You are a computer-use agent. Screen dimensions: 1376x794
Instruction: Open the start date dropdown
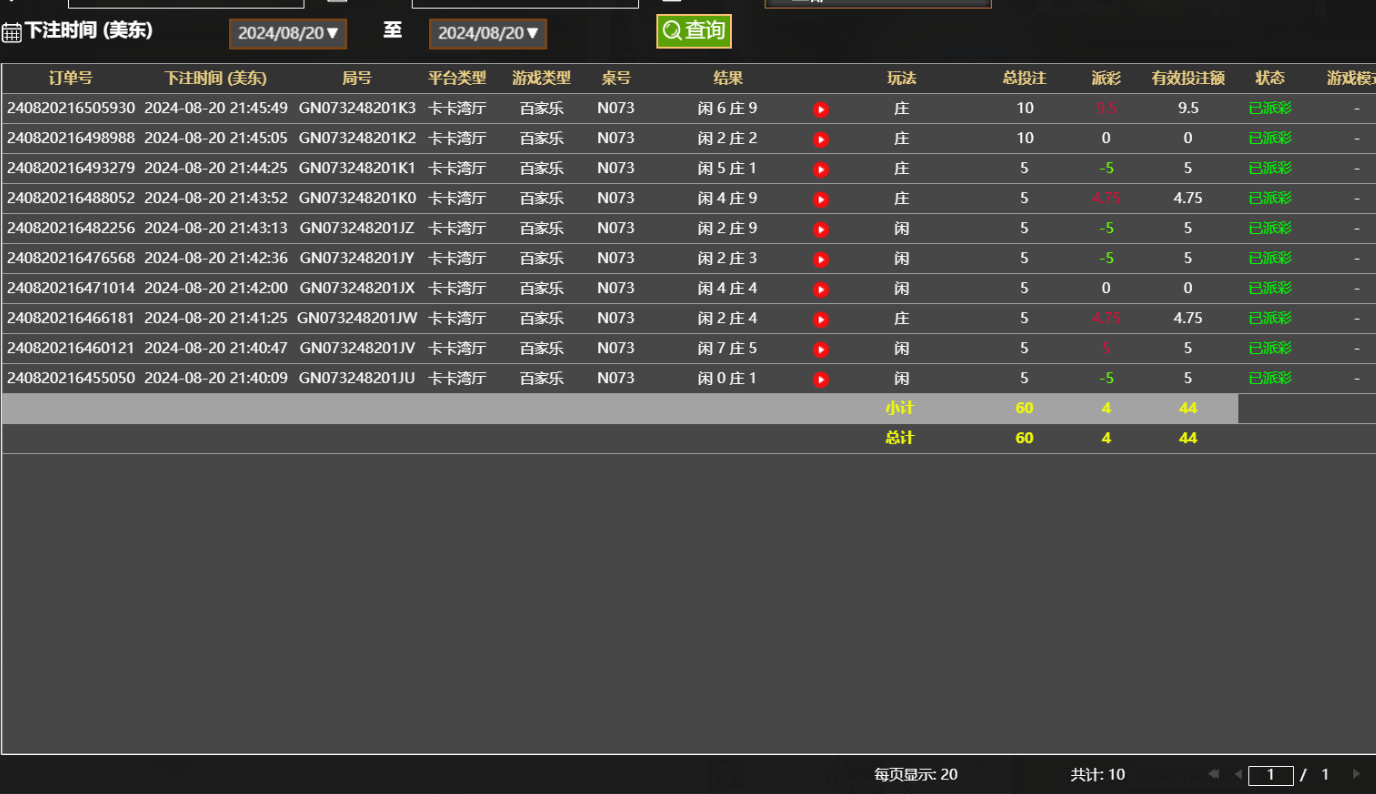click(288, 34)
